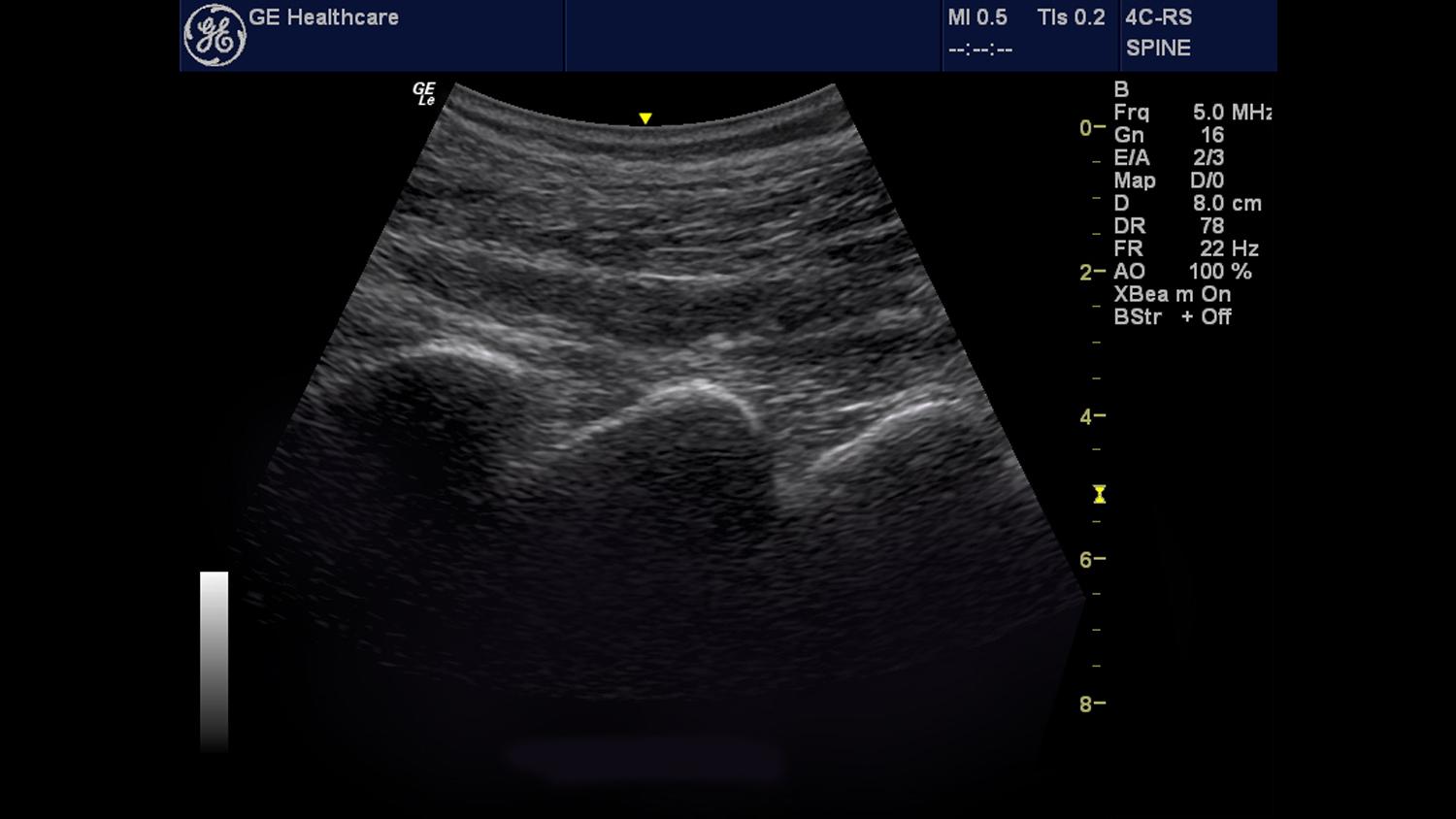
Task: Click the 4 cm depth scale mark
Action: (1091, 416)
